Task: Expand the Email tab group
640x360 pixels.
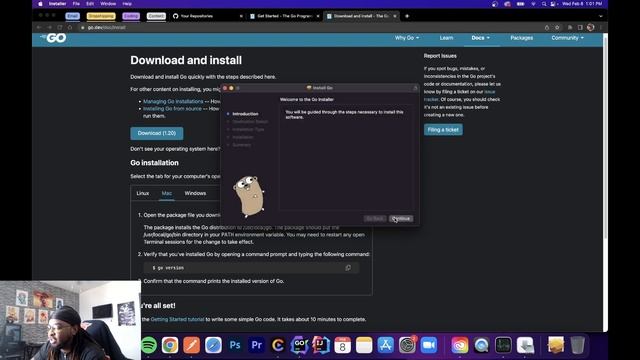Action: point(73,16)
